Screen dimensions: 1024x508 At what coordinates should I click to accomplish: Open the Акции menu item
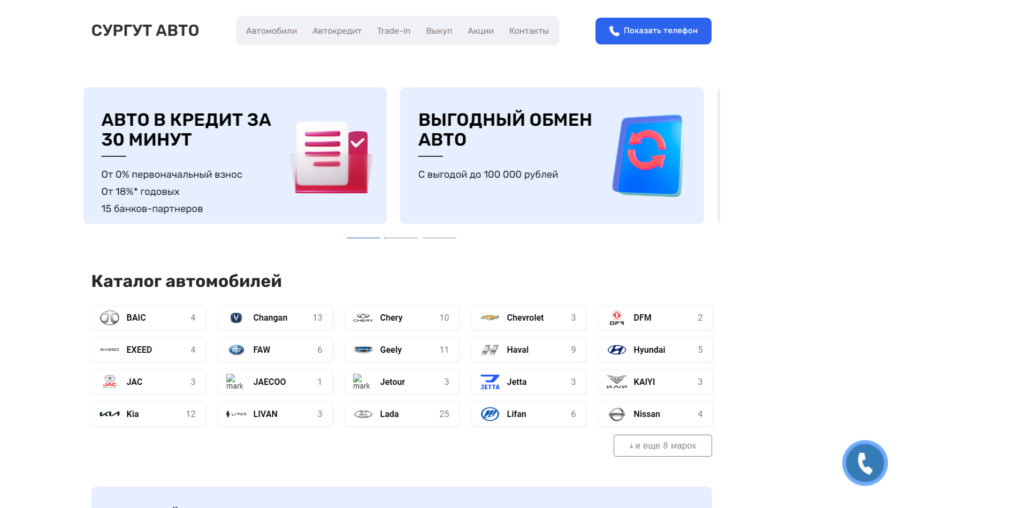click(481, 31)
